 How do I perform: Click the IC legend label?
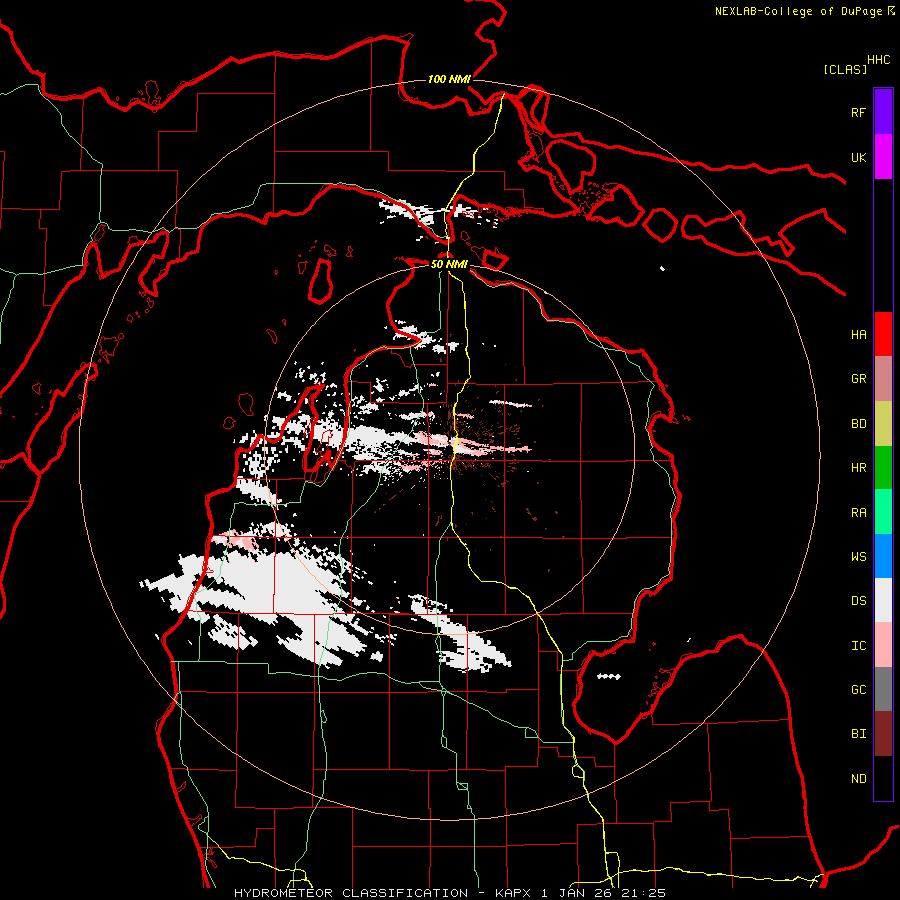(858, 646)
